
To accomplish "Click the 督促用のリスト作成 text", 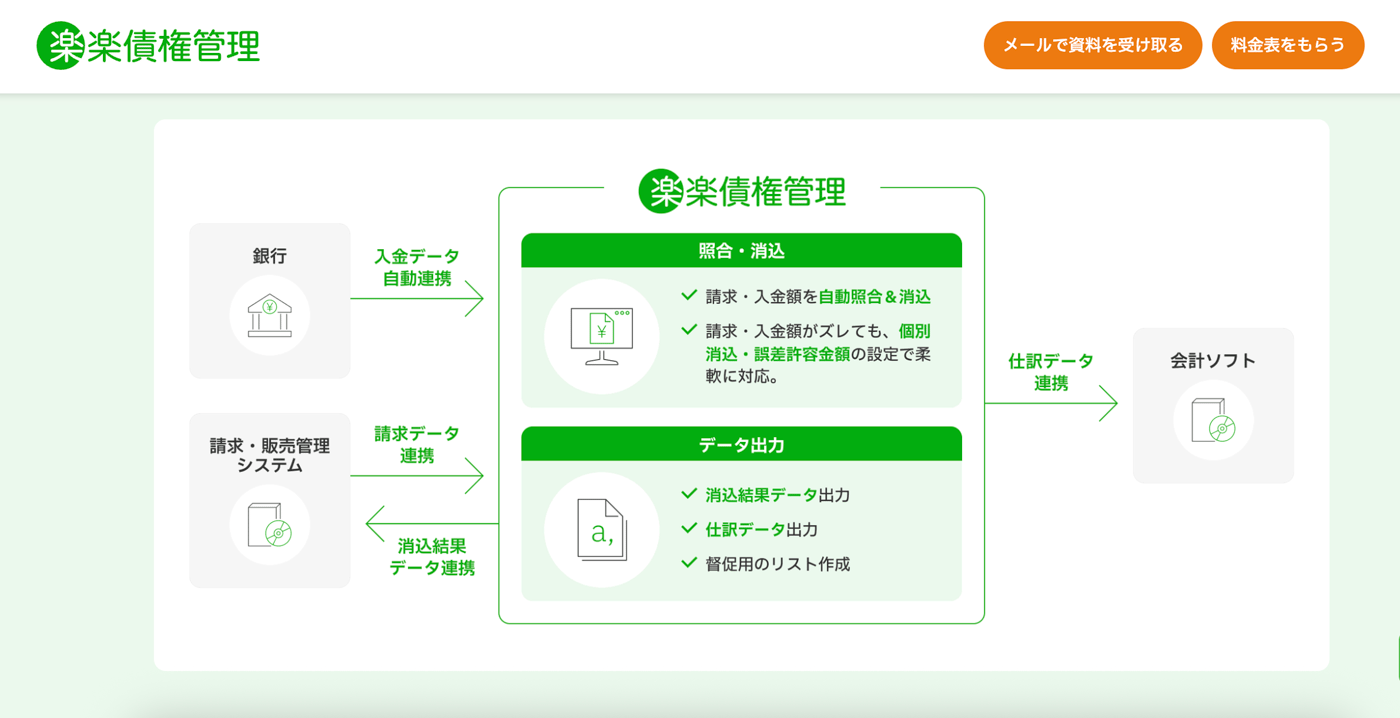I will [778, 564].
